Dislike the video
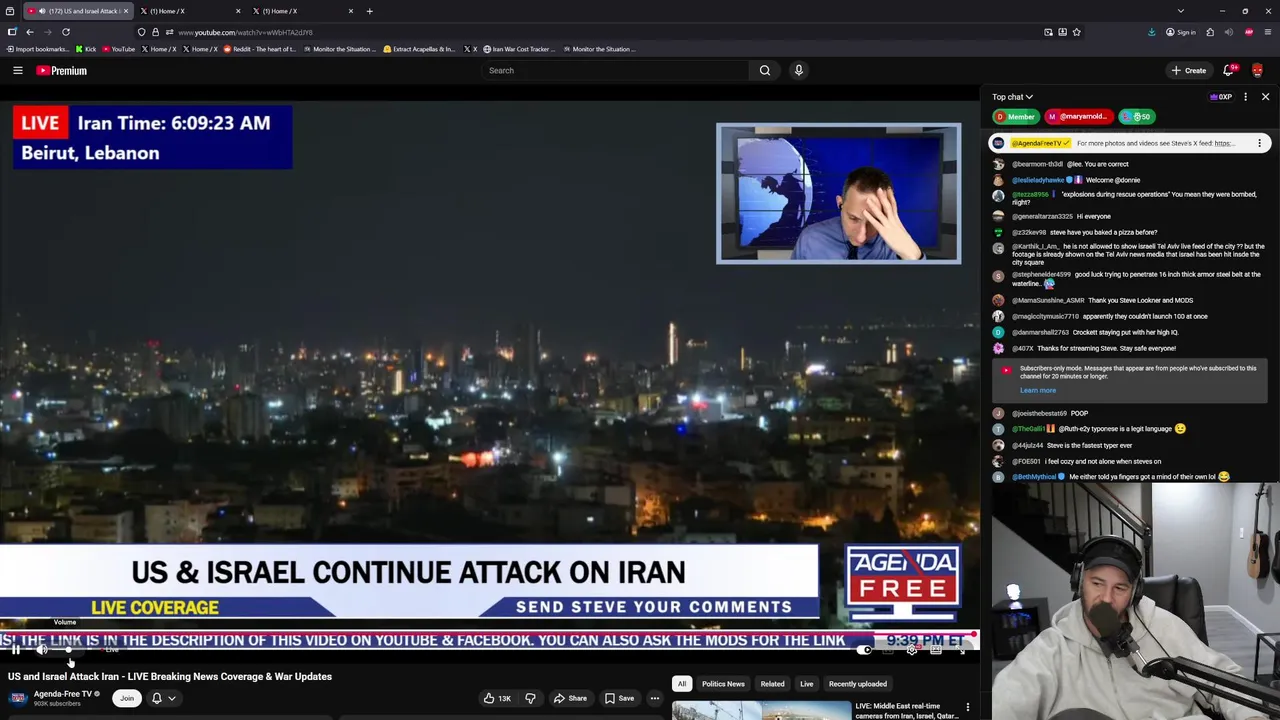This screenshot has width=1280, height=720. click(531, 698)
